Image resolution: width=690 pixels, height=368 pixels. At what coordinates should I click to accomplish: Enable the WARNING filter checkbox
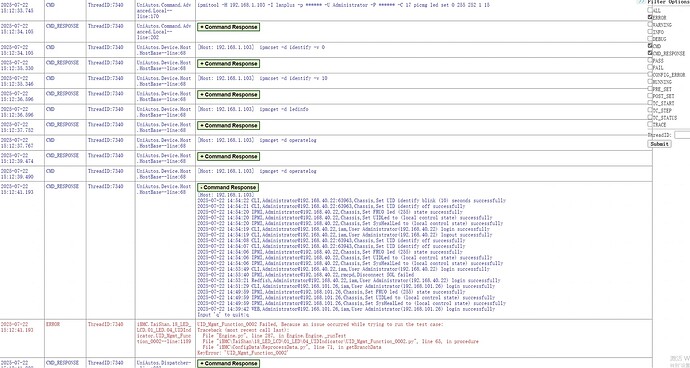click(x=650, y=25)
